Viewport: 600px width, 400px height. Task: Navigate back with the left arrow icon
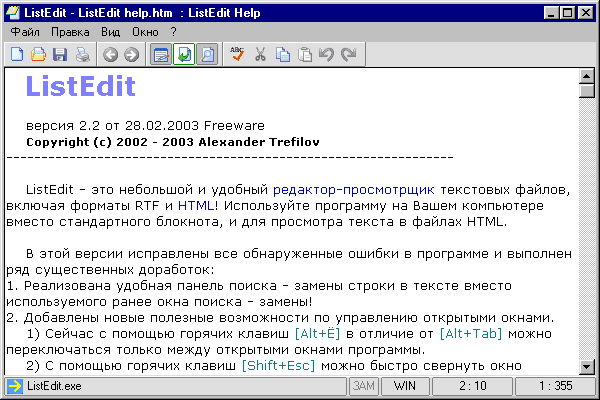pos(110,55)
